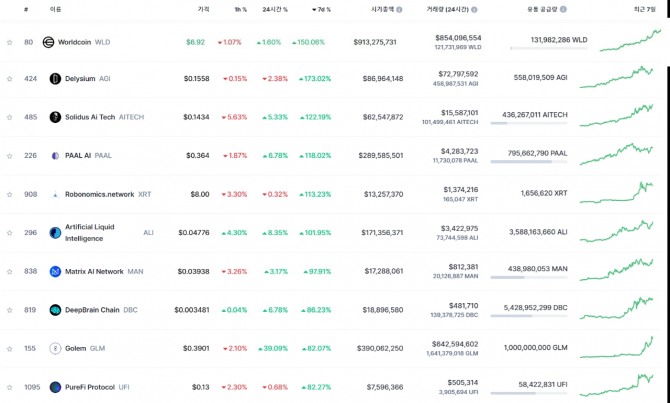670x403 pixels.
Task: Click the Robonomics.network logo icon
Action: [55, 194]
